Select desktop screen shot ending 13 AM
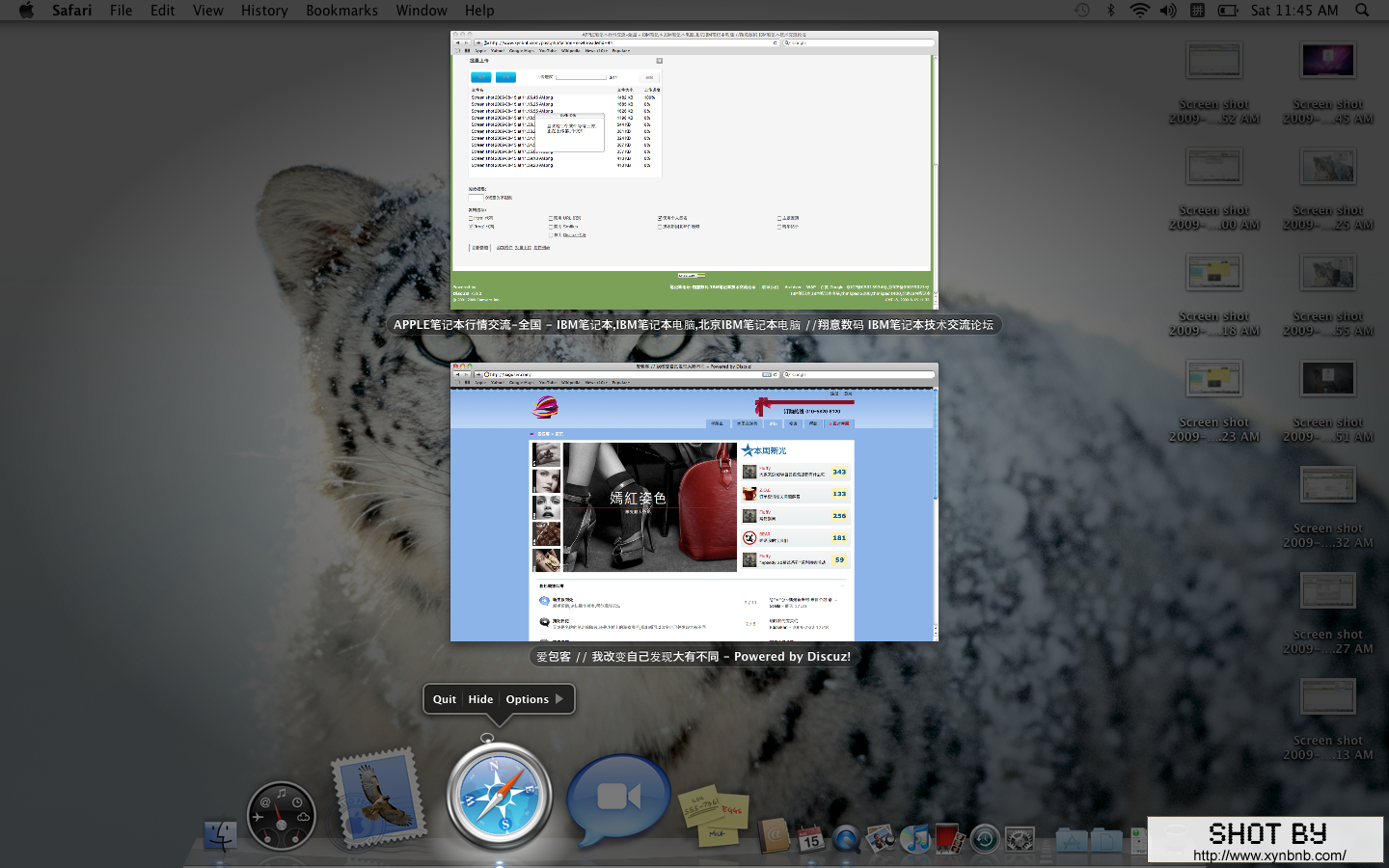Image resolution: width=1389 pixels, height=868 pixels. pos(1328,720)
